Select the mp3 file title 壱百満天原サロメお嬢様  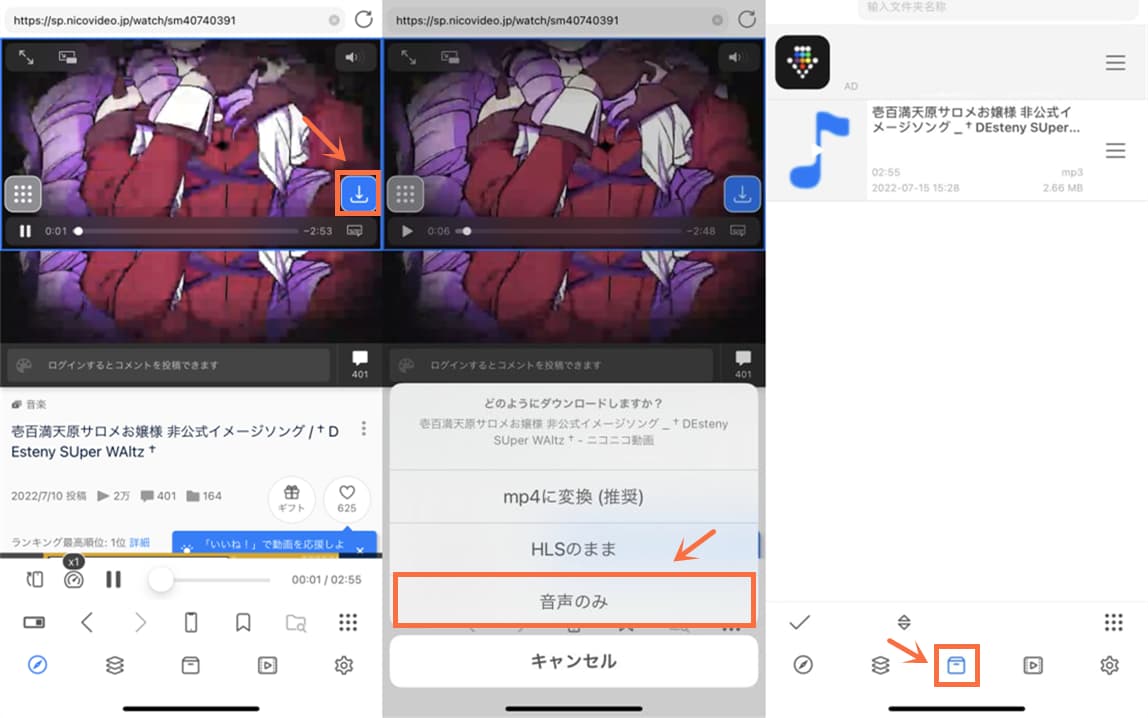976,119
